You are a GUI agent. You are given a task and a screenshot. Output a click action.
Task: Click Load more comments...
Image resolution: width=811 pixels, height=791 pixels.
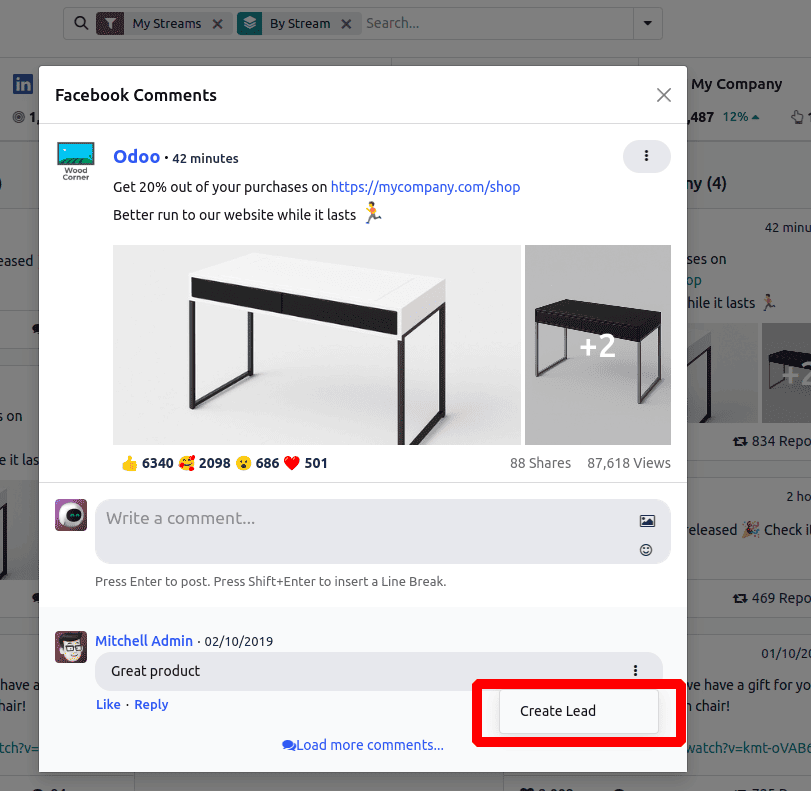363,745
